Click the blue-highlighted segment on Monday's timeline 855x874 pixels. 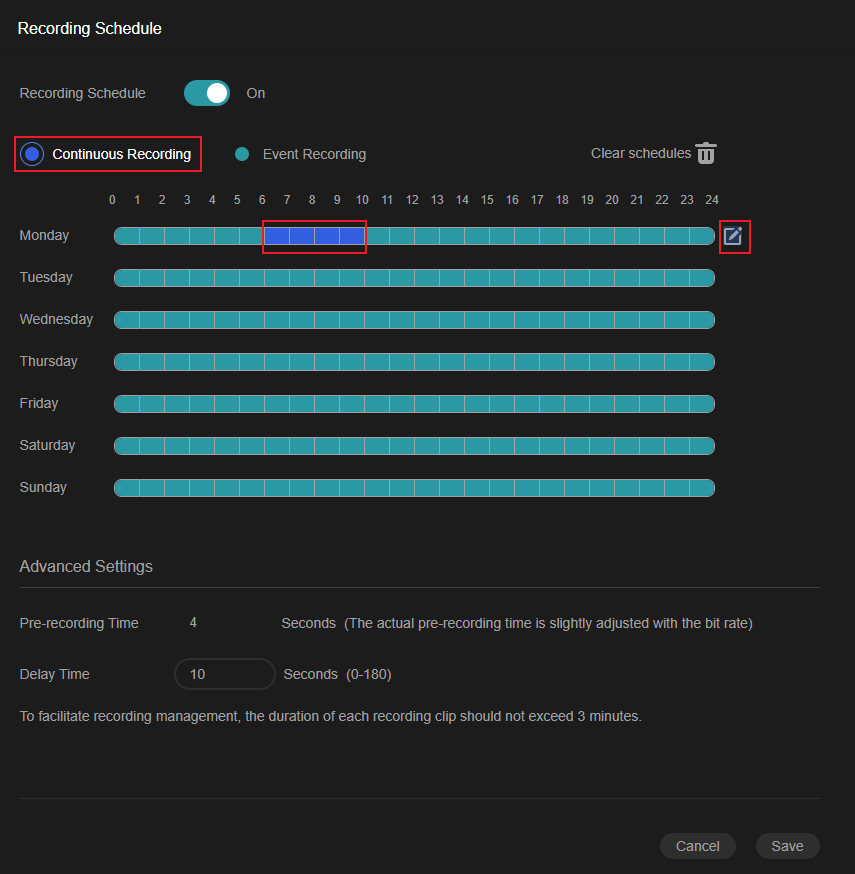point(314,236)
